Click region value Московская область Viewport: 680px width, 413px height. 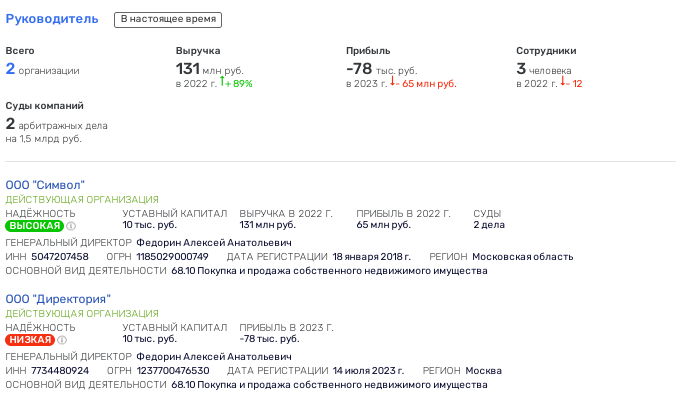pos(523,257)
